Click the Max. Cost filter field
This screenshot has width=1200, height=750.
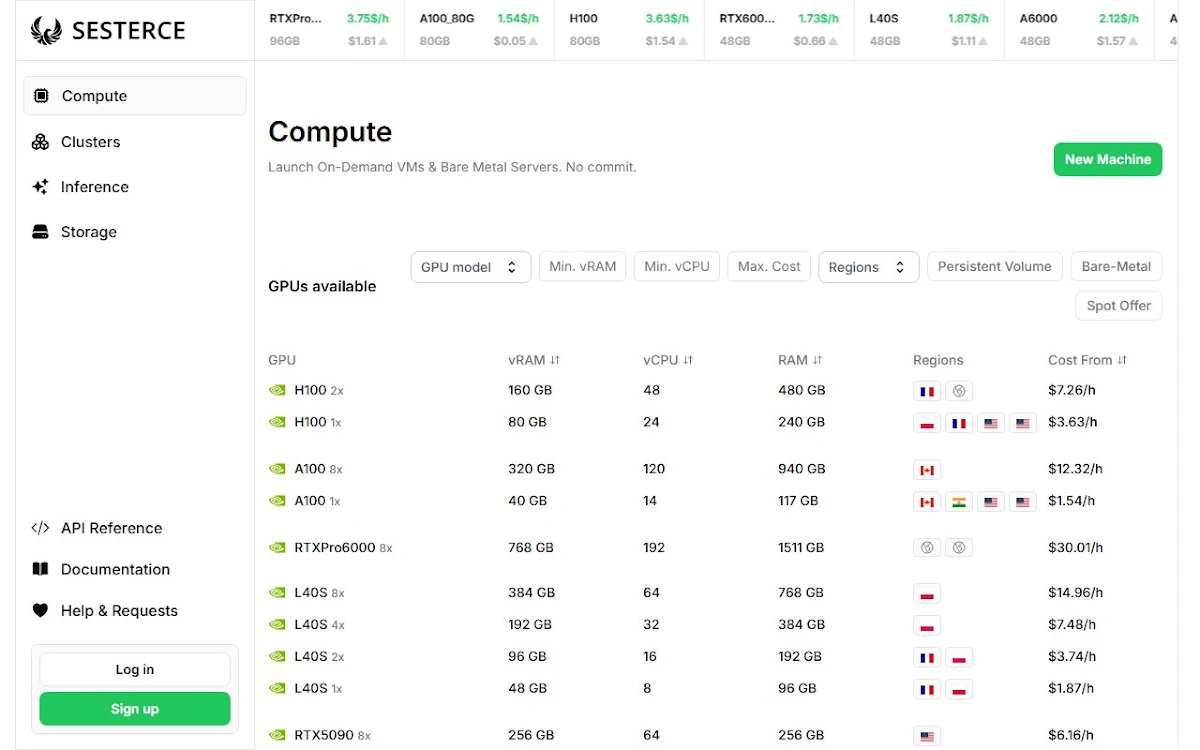click(769, 267)
